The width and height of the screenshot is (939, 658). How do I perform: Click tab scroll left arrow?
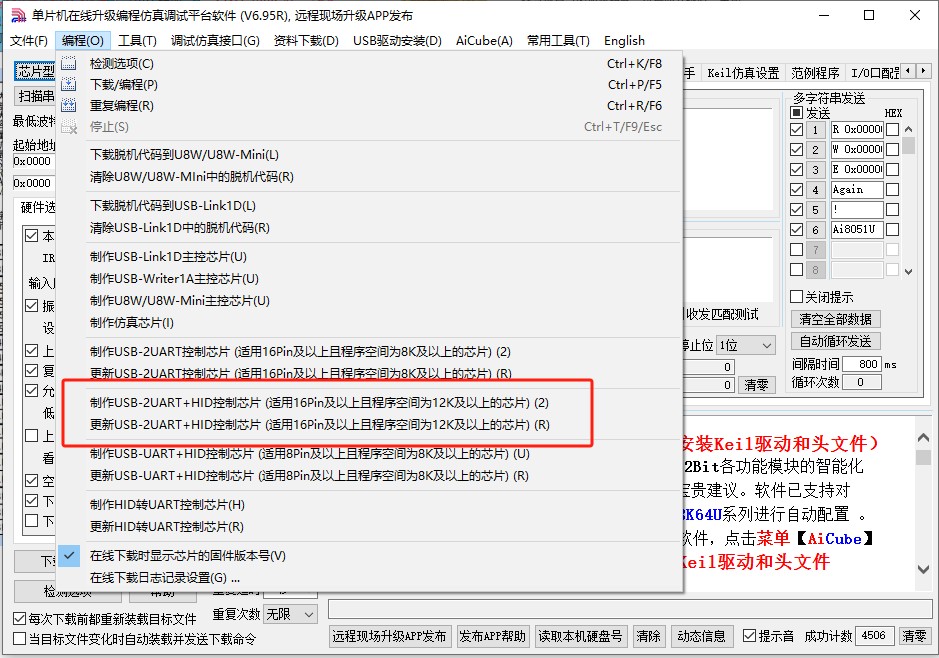(x=908, y=71)
